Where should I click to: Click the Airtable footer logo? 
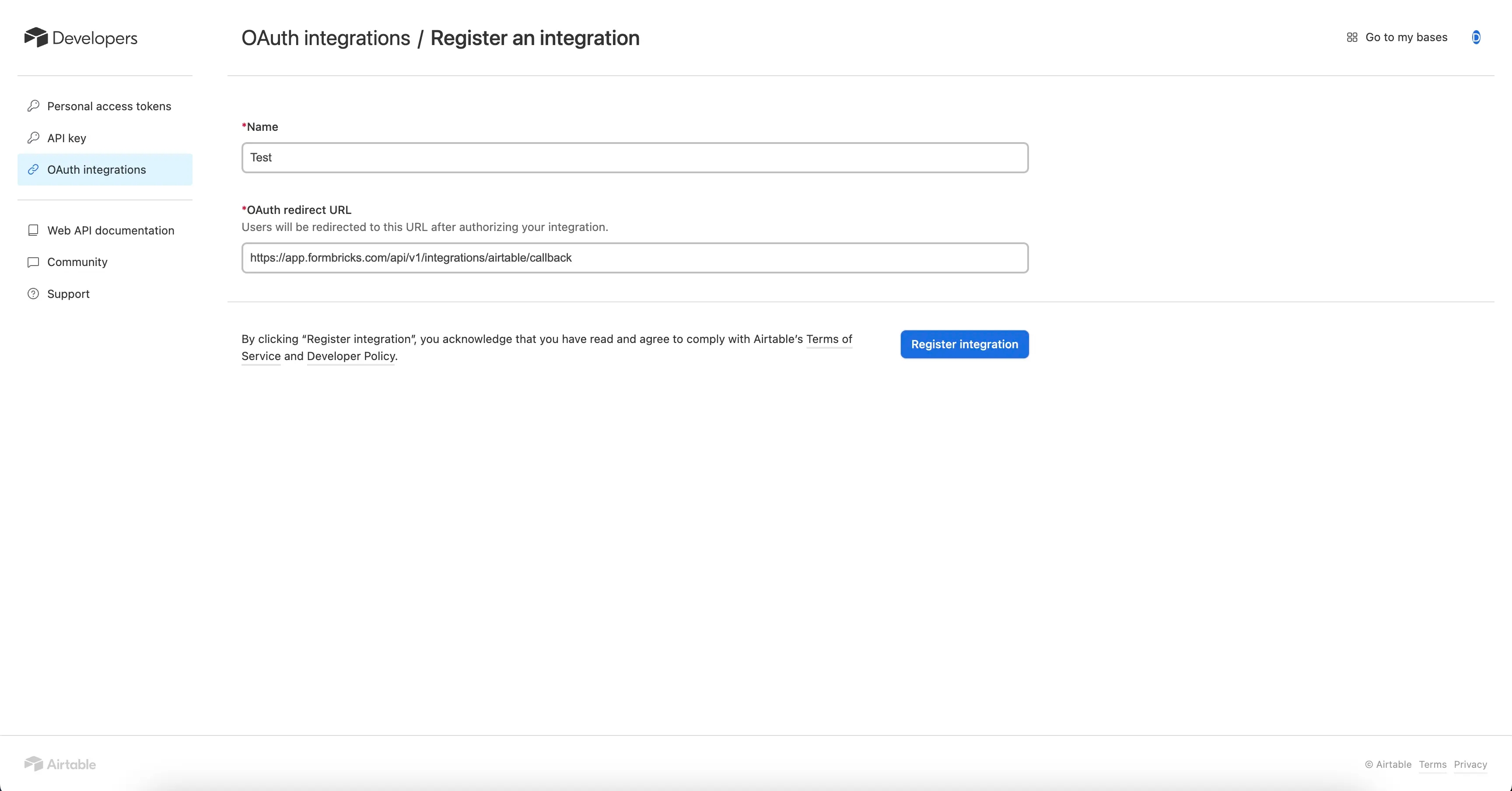[60, 763]
